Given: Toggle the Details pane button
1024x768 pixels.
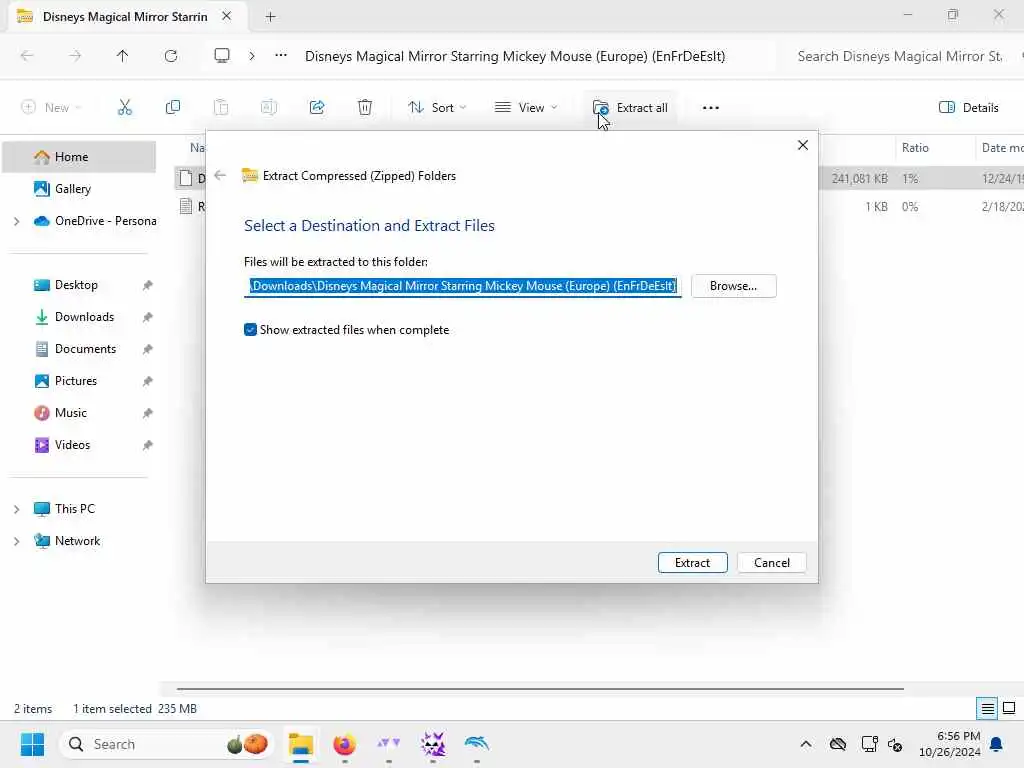Looking at the screenshot, I should point(968,108).
